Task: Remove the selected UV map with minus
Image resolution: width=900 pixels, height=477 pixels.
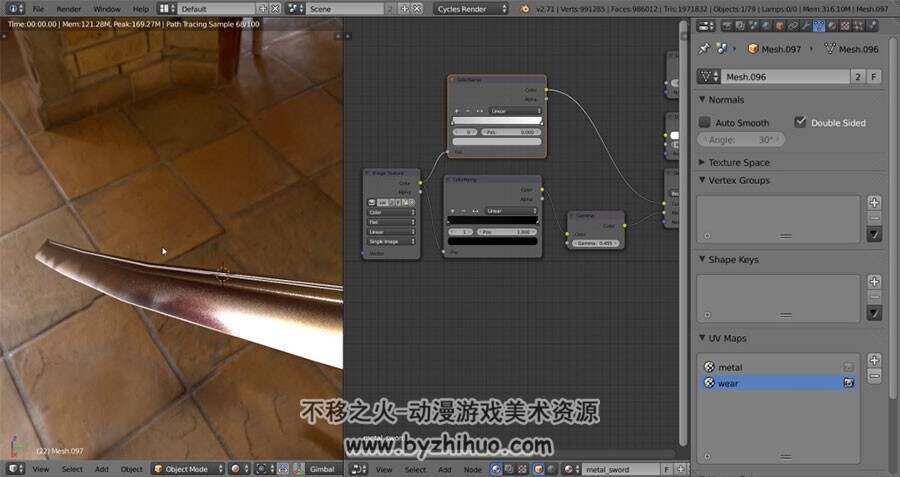Action: 874,377
